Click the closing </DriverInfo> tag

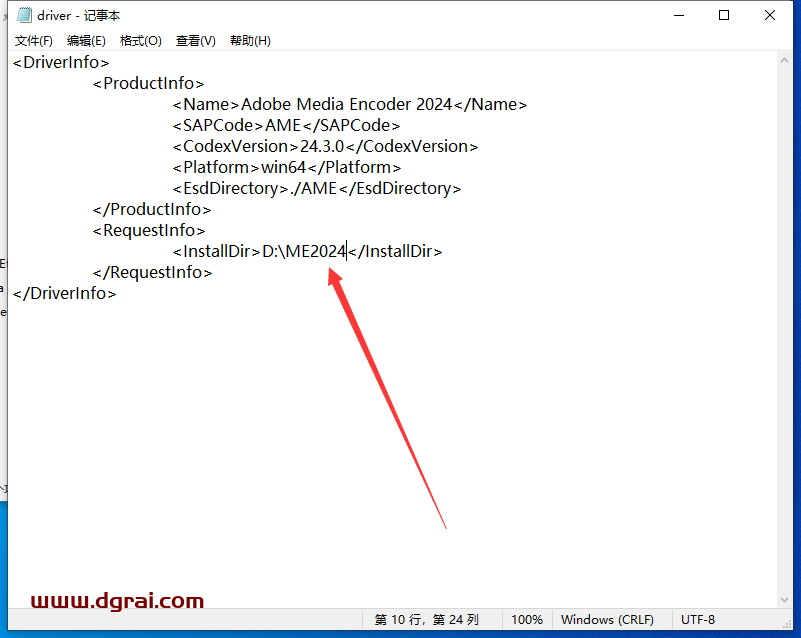tap(64, 293)
